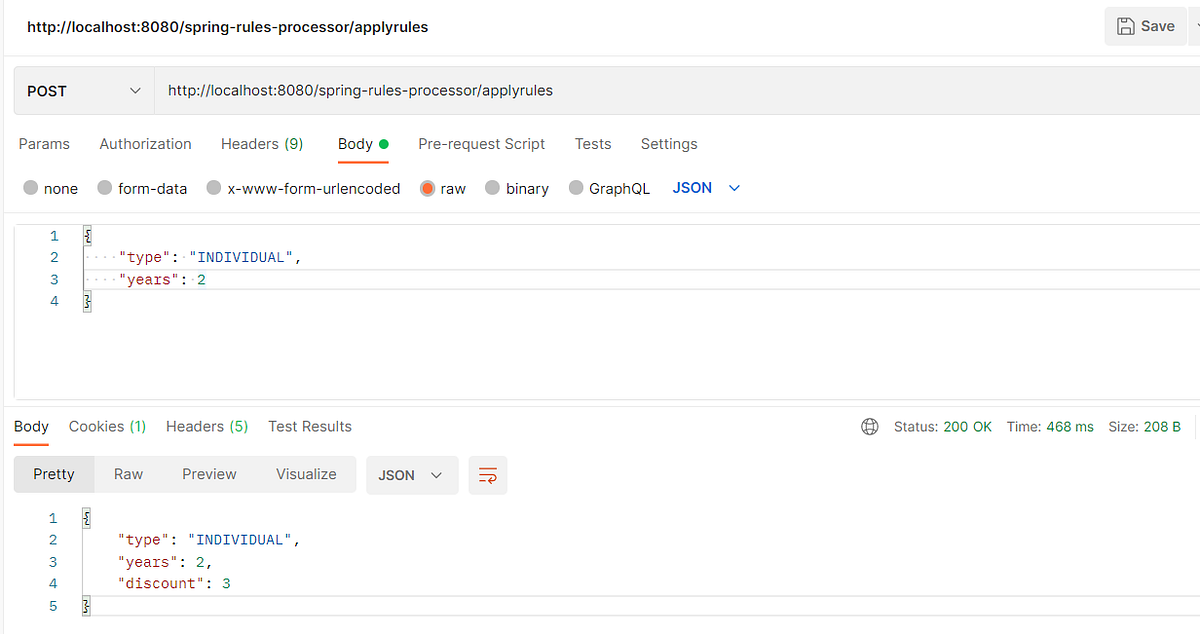Switch to the Headers (9) request tab
Viewport: 1200px width, 634px height.
[x=261, y=144]
